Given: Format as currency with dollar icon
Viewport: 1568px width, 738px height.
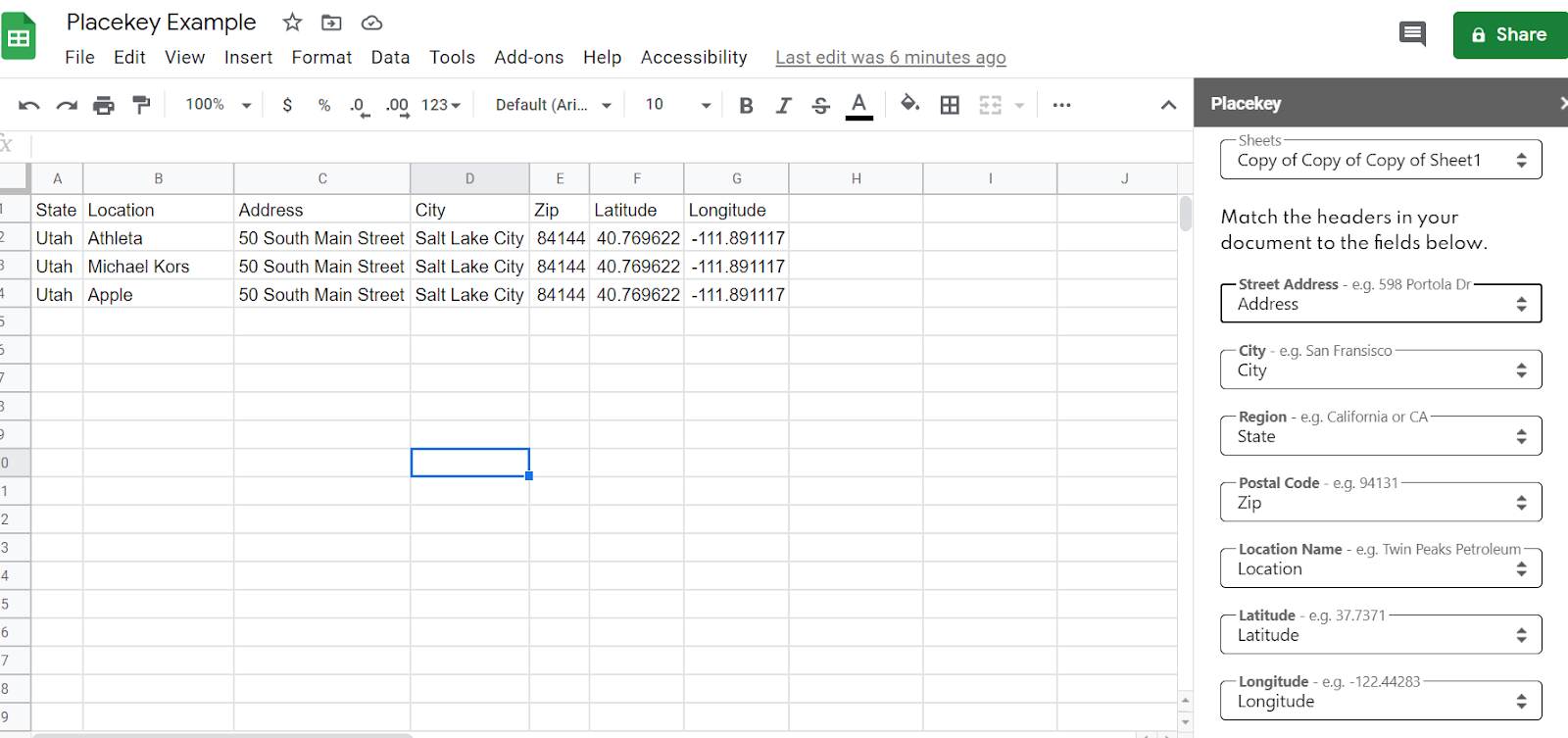Looking at the screenshot, I should tap(287, 105).
